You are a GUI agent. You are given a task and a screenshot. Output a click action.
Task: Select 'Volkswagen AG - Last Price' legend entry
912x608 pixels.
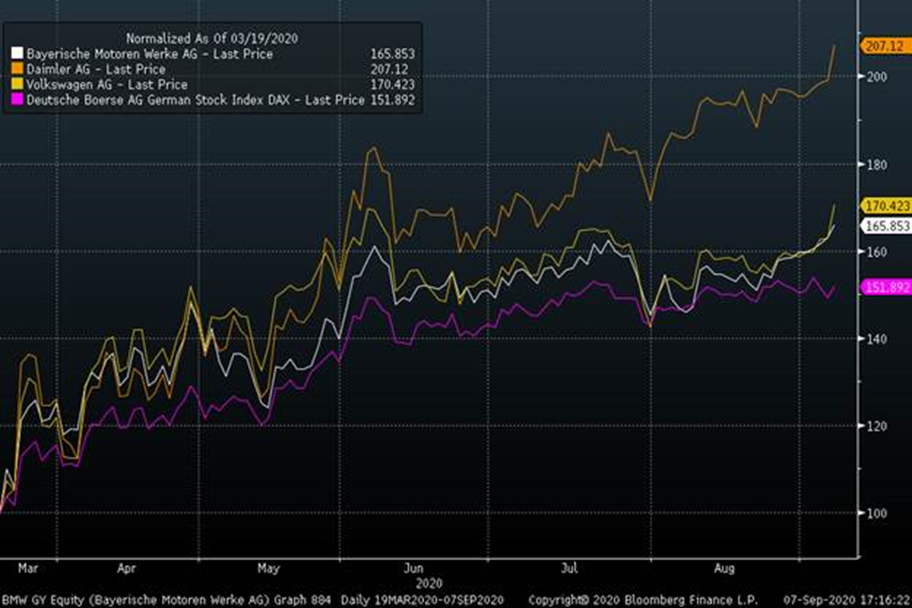tap(107, 84)
